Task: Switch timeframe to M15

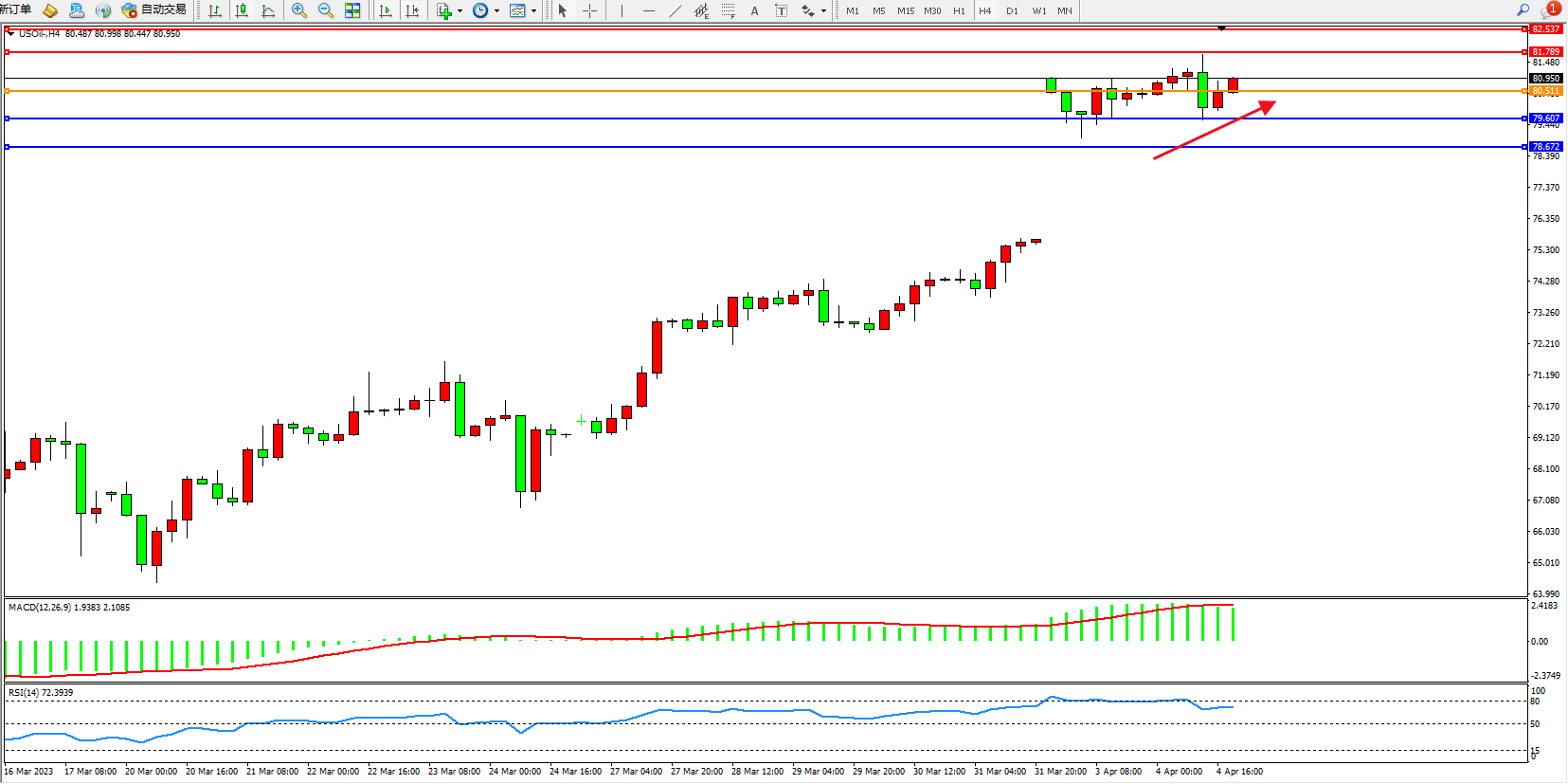Action: click(906, 10)
